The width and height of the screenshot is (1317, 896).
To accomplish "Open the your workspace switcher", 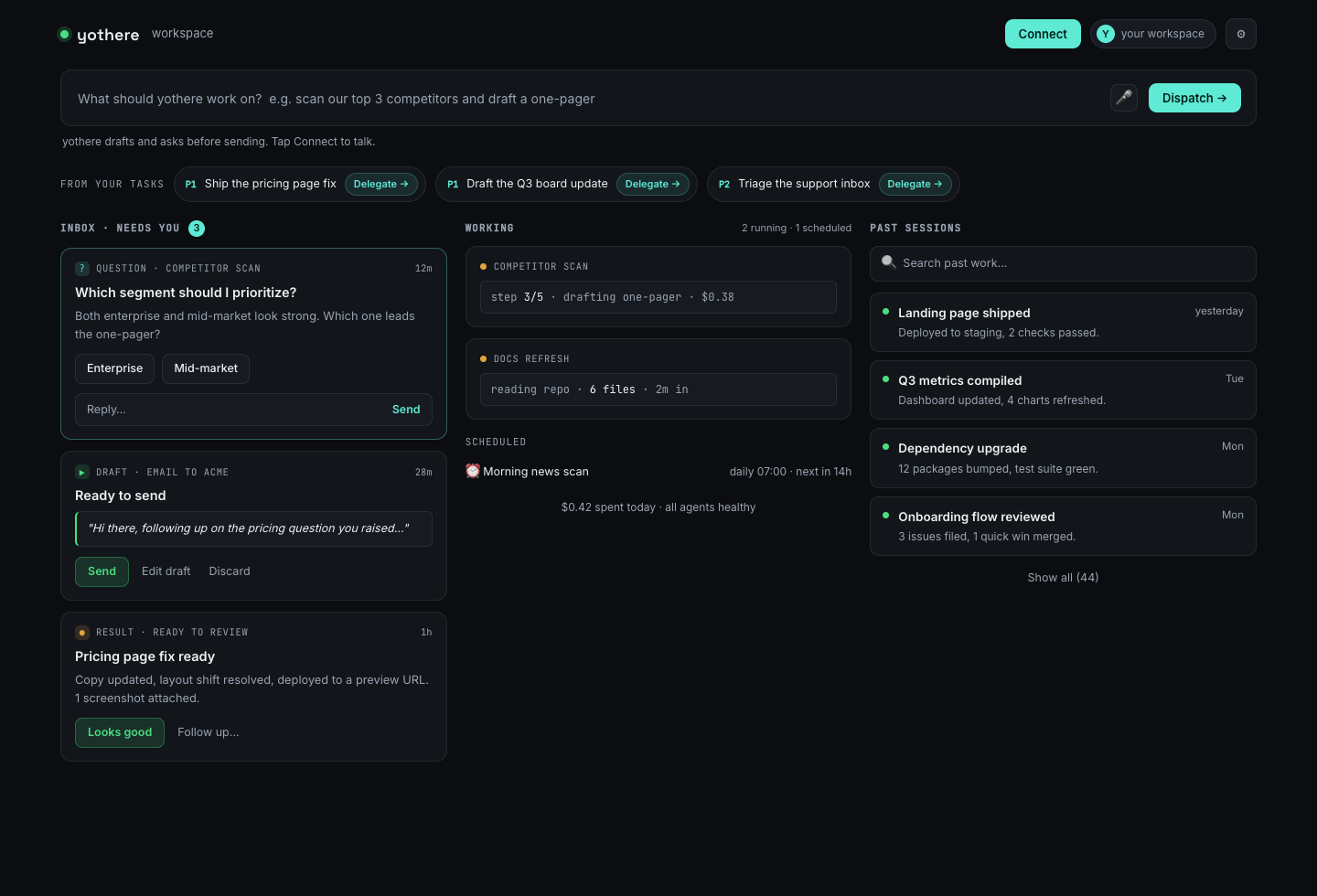I will [1152, 34].
